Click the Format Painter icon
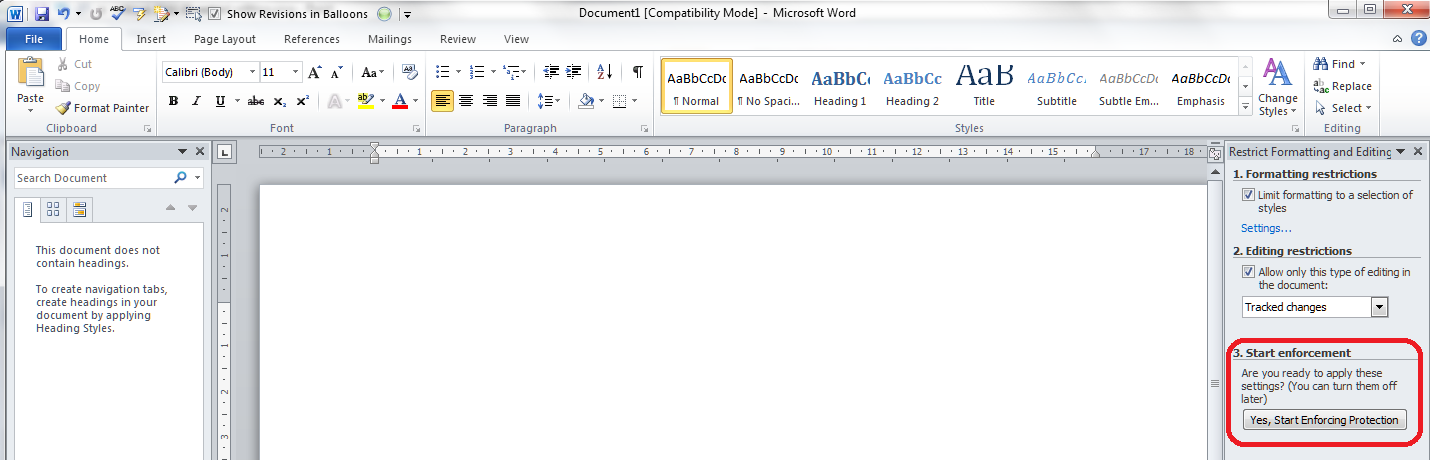The width and height of the screenshot is (1430, 460). (63, 108)
